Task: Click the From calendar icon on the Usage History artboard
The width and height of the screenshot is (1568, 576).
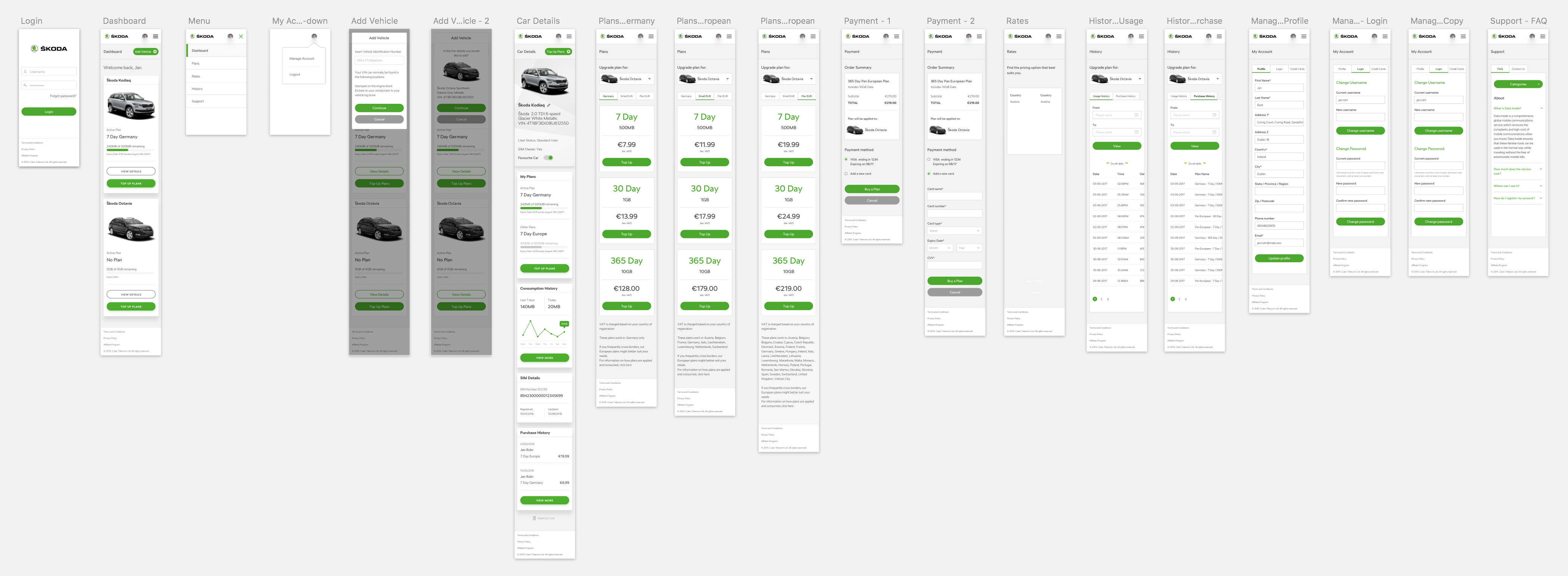Action: tap(1137, 115)
